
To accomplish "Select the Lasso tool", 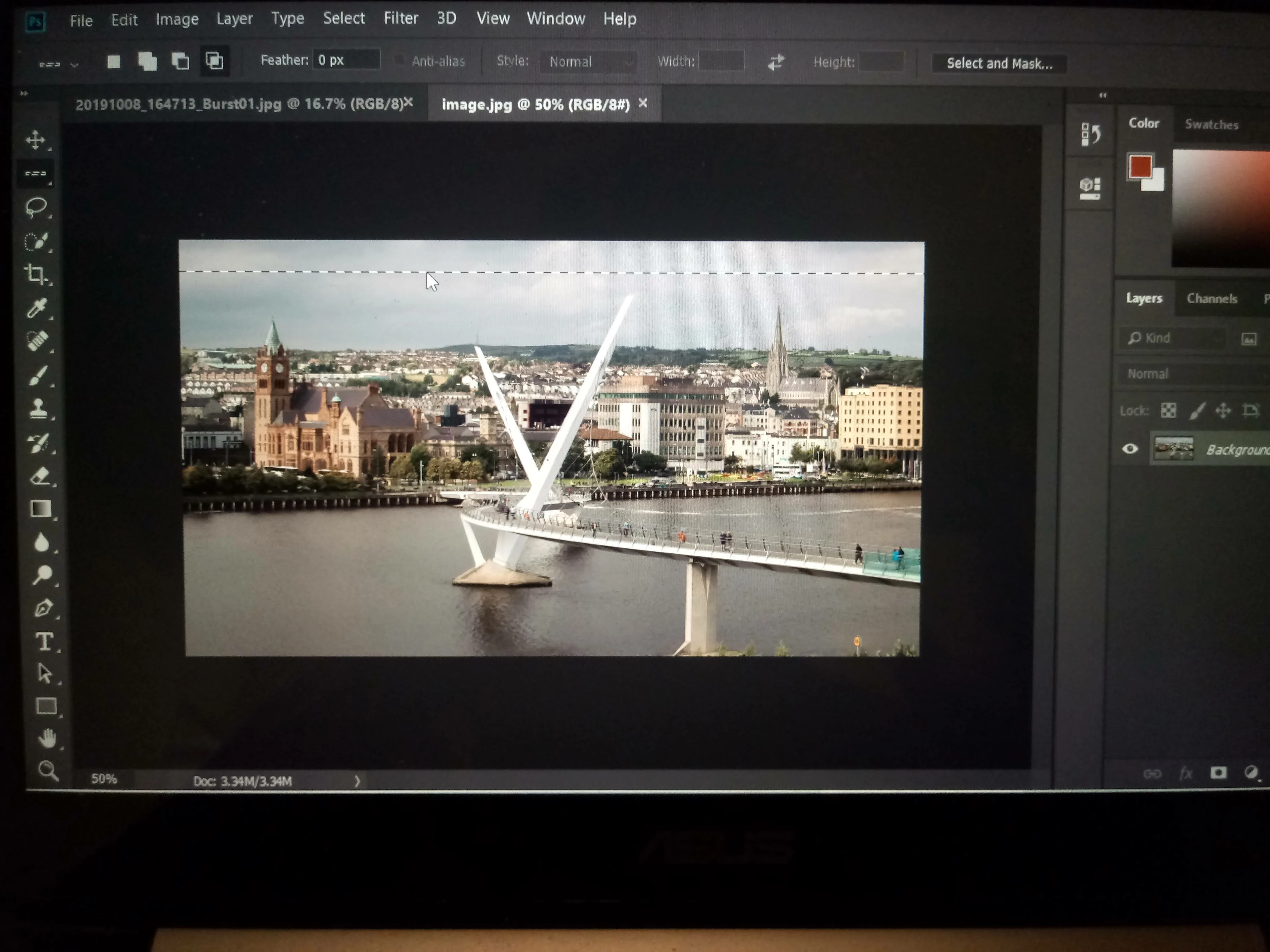I will coord(36,207).
